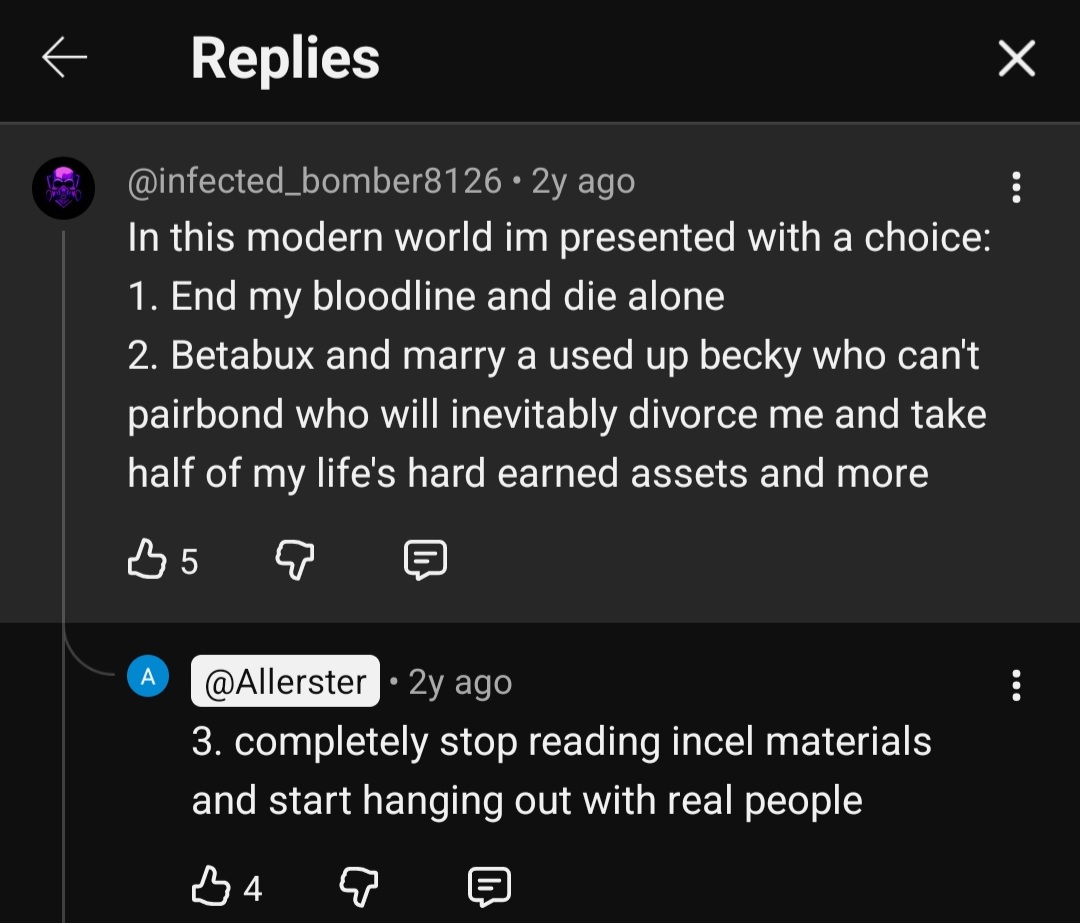This screenshot has width=1080, height=923.
Task: Like Allerster's reply
Action: pos(211,886)
